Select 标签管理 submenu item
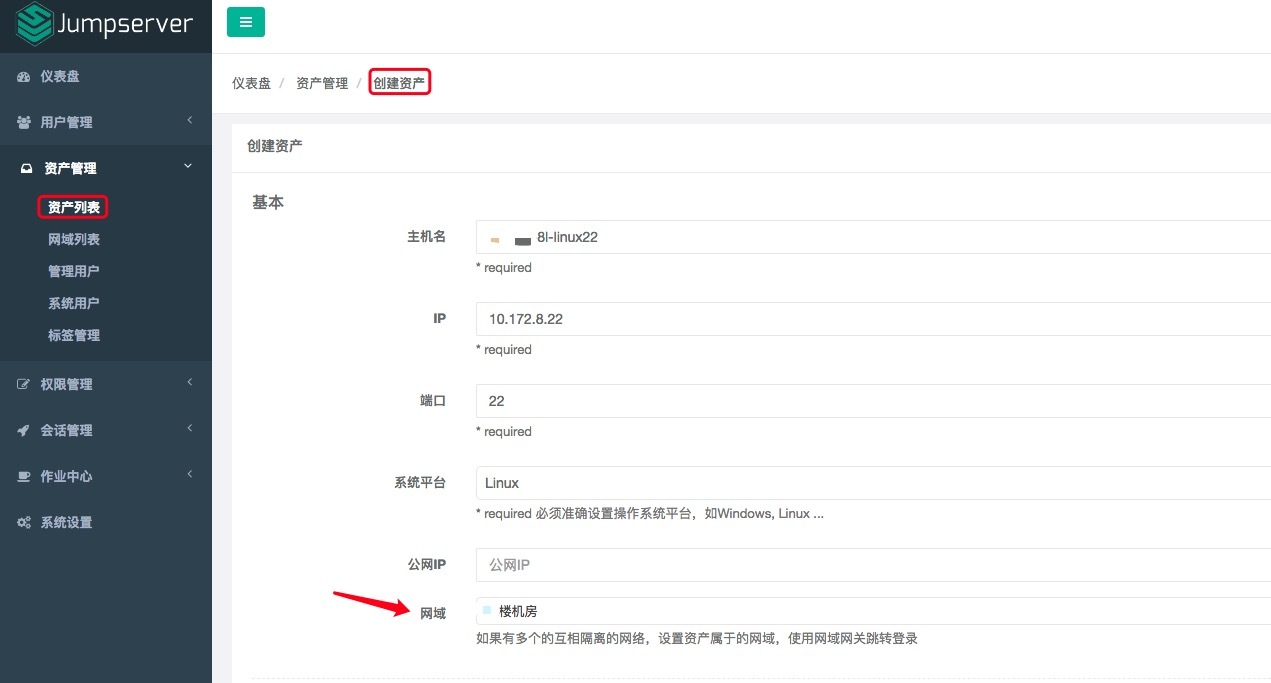Screen dimensions: 1271x683 point(74,336)
